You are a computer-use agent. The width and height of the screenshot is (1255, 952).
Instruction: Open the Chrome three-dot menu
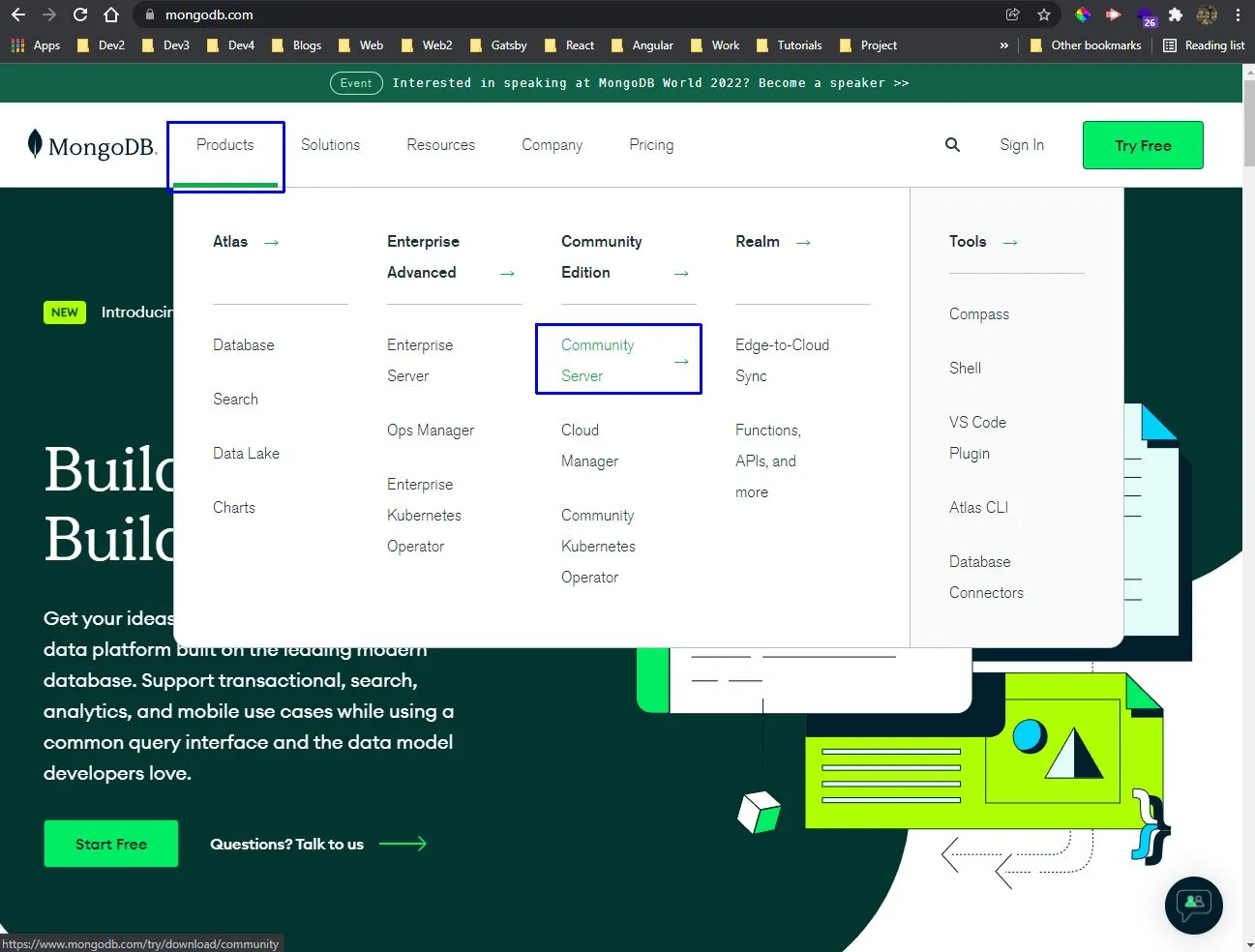point(1238,15)
